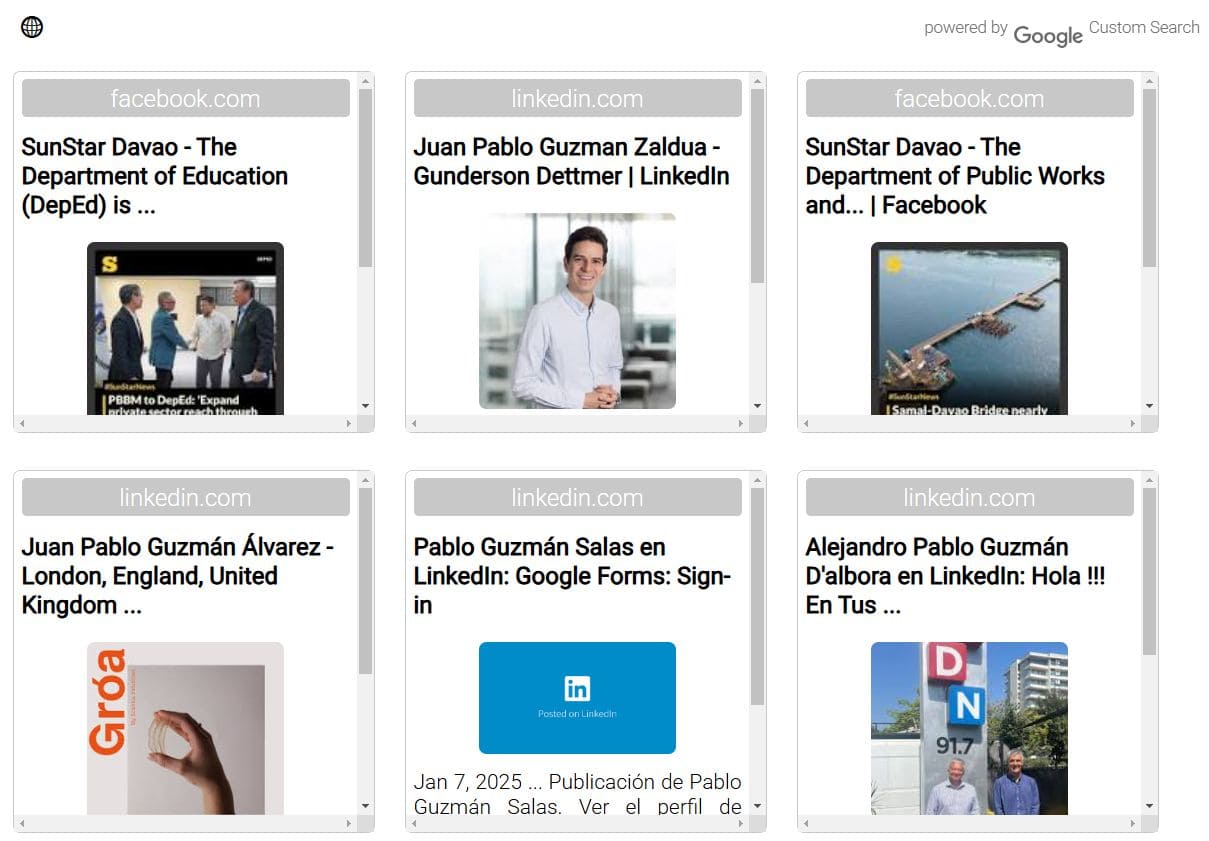This screenshot has width=1209, height=841.
Task: Open the Google Custom Search logo link
Action: tap(1047, 35)
